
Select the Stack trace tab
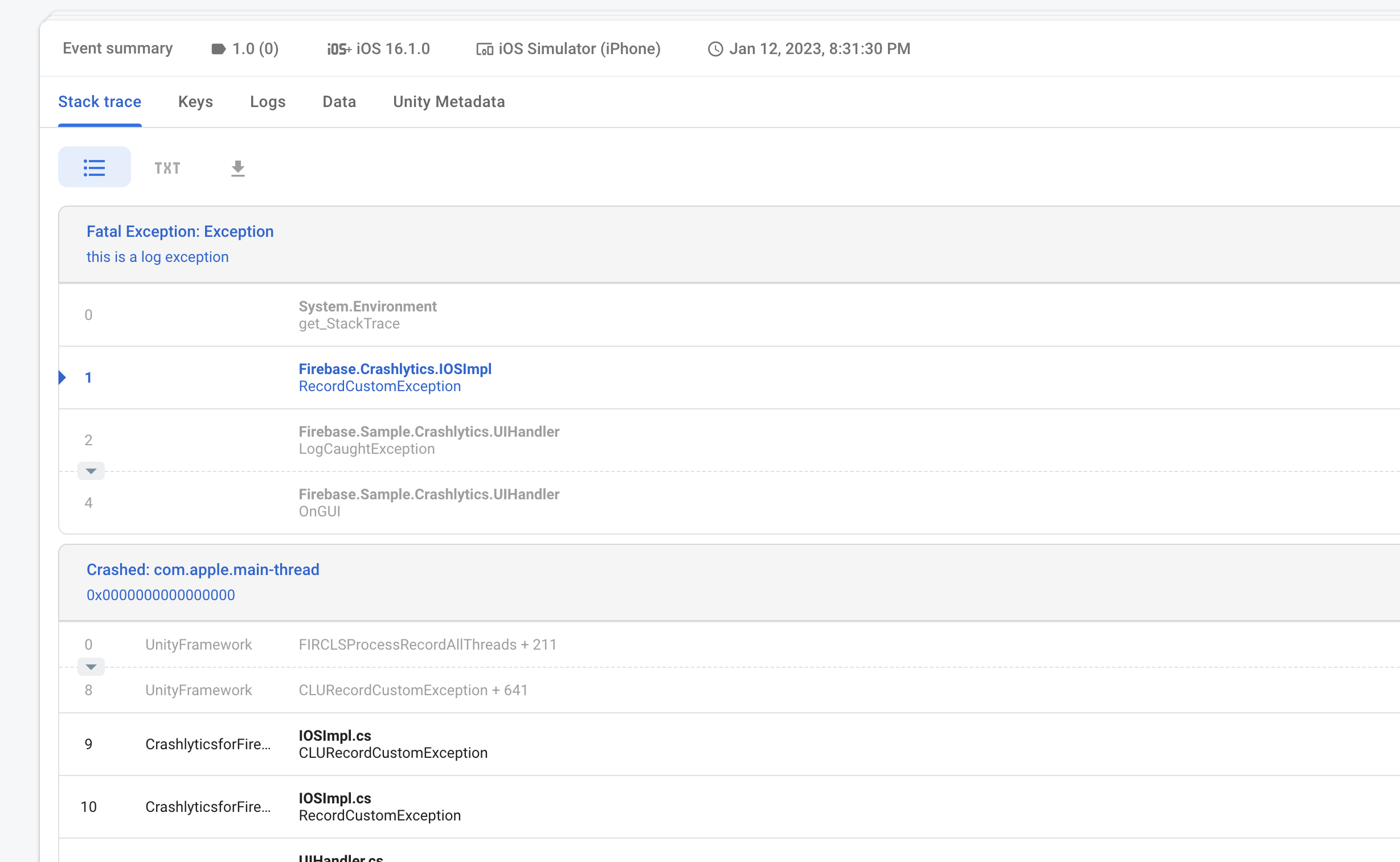coord(100,102)
